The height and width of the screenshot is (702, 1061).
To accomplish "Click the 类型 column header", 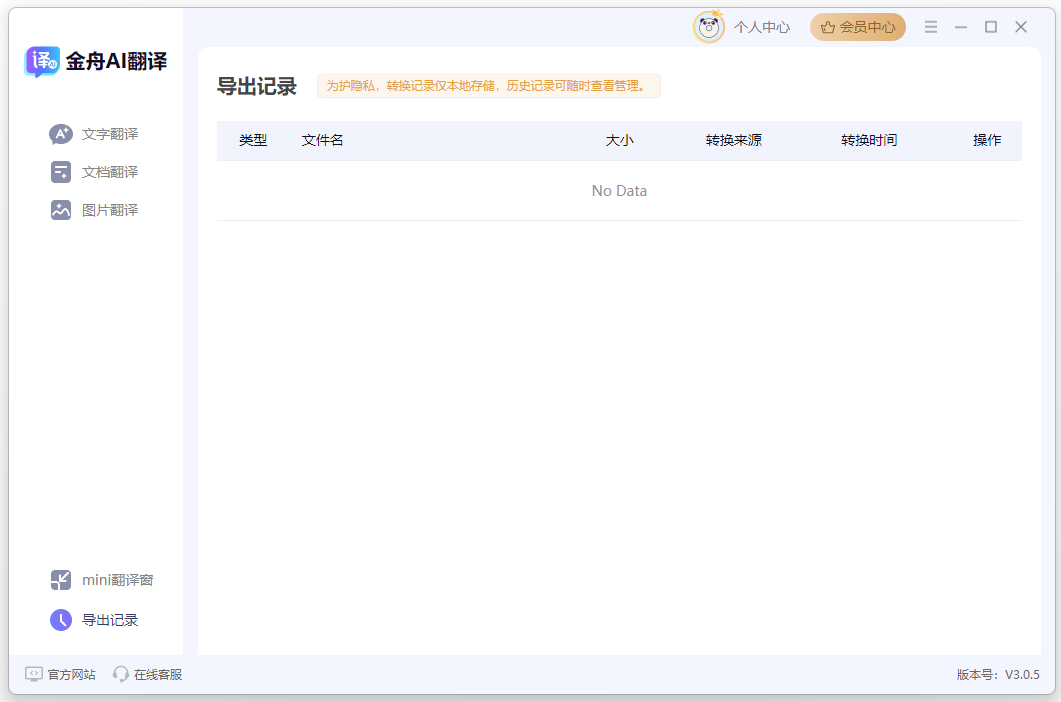I will pyautogui.click(x=254, y=140).
